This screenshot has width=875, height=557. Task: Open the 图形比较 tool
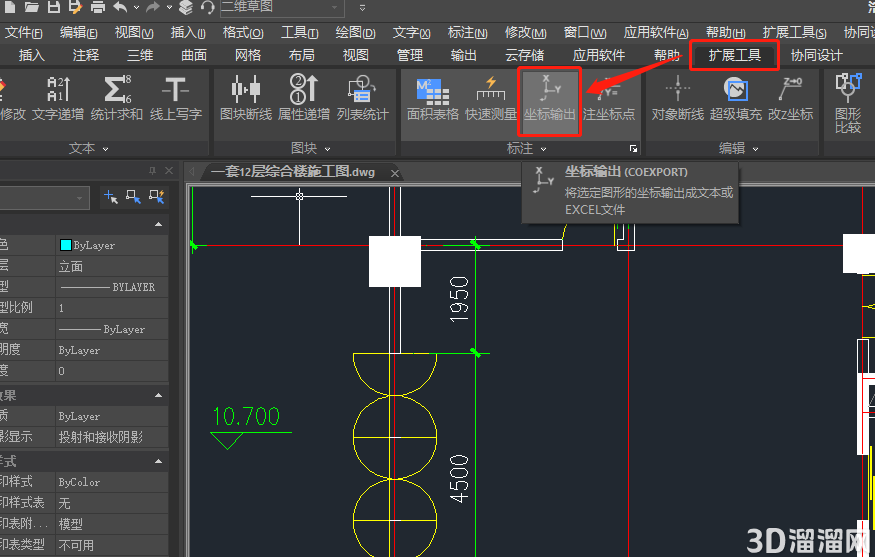(x=848, y=104)
